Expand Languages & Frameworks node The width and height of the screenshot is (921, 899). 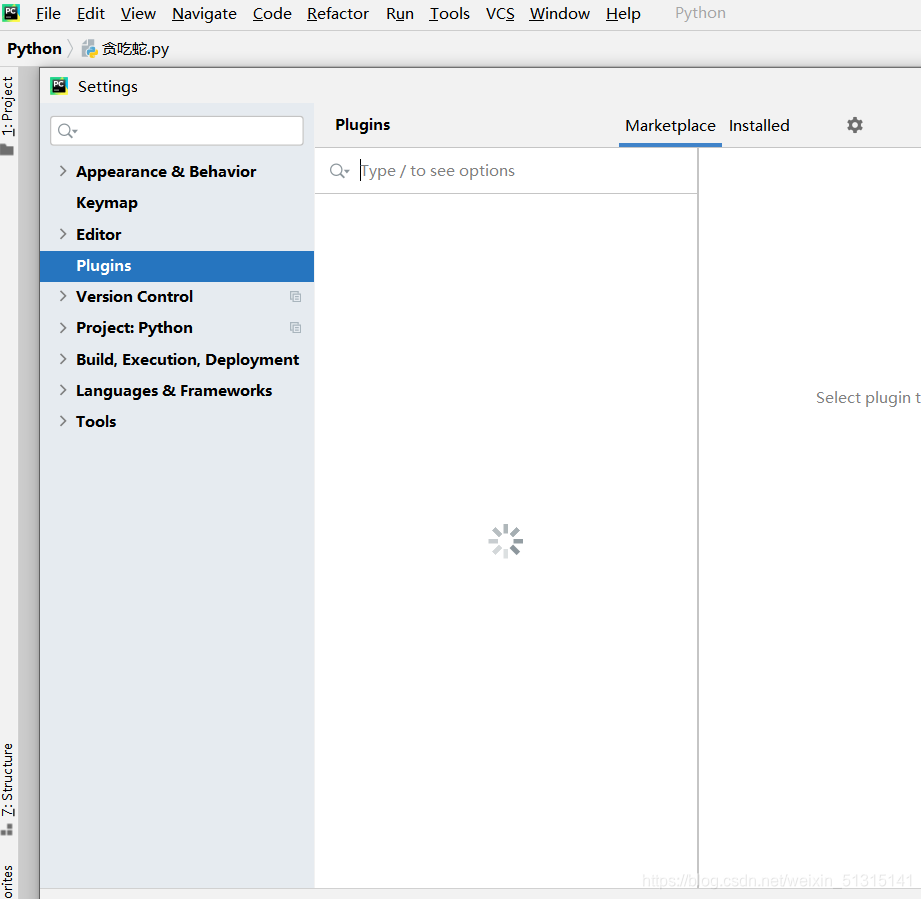63,390
